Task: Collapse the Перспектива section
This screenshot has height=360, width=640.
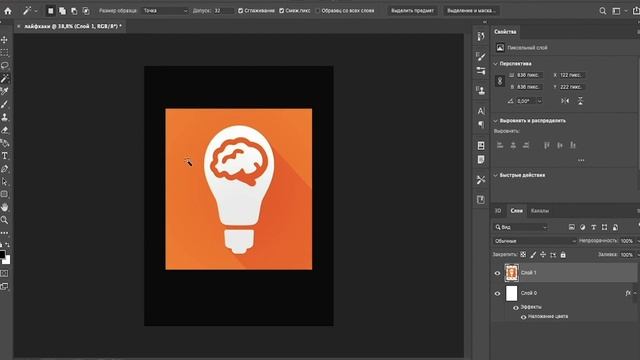Action: click(496, 64)
